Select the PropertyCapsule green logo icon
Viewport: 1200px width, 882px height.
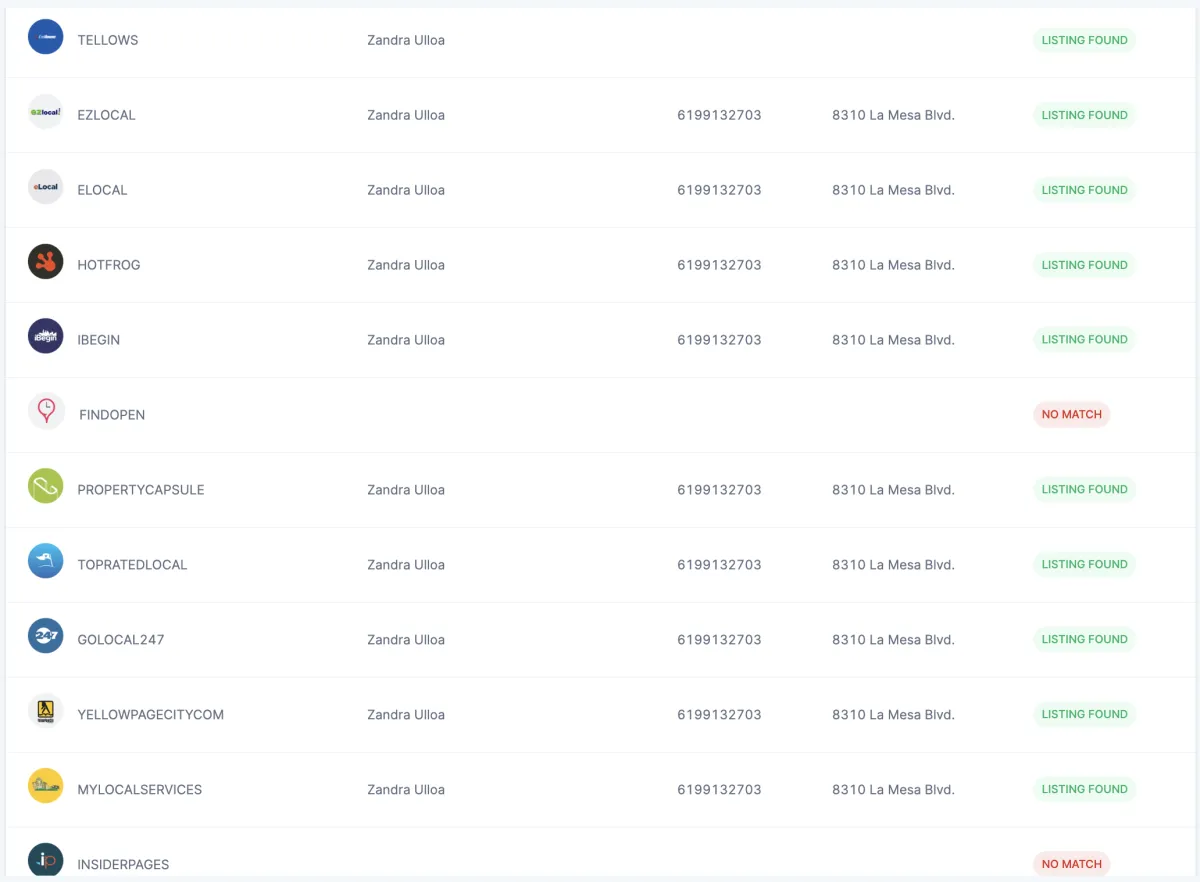(45, 486)
